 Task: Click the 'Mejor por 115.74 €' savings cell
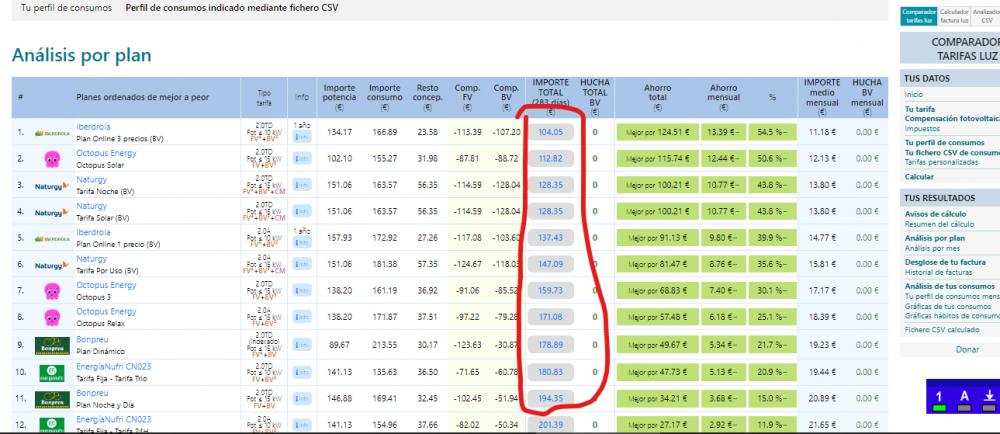pos(657,159)
